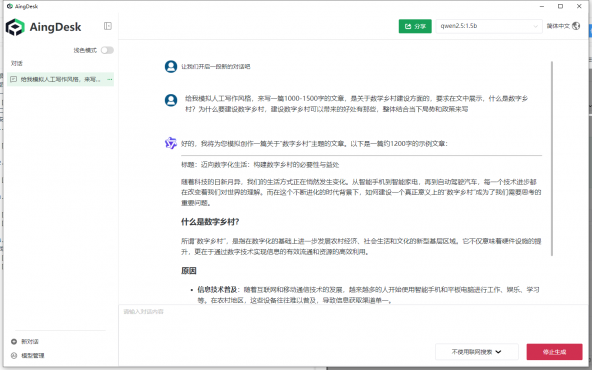Click the plus icon for new conversation
592x370 pixels.
(14, 342)
